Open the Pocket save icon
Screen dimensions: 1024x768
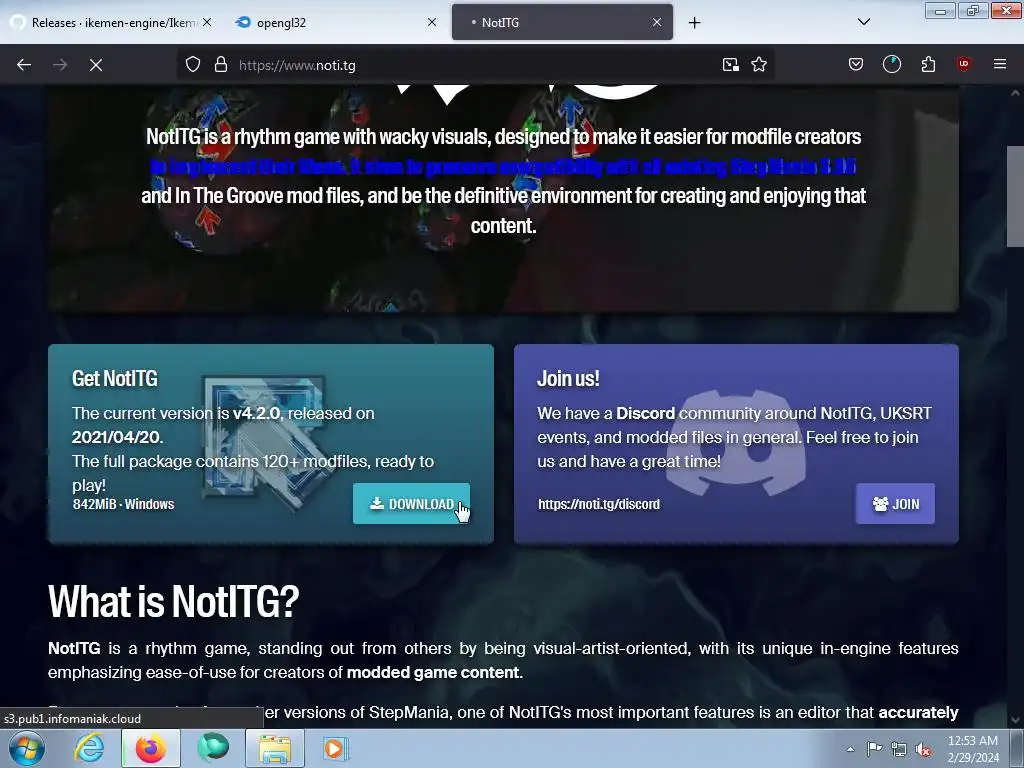856,64
